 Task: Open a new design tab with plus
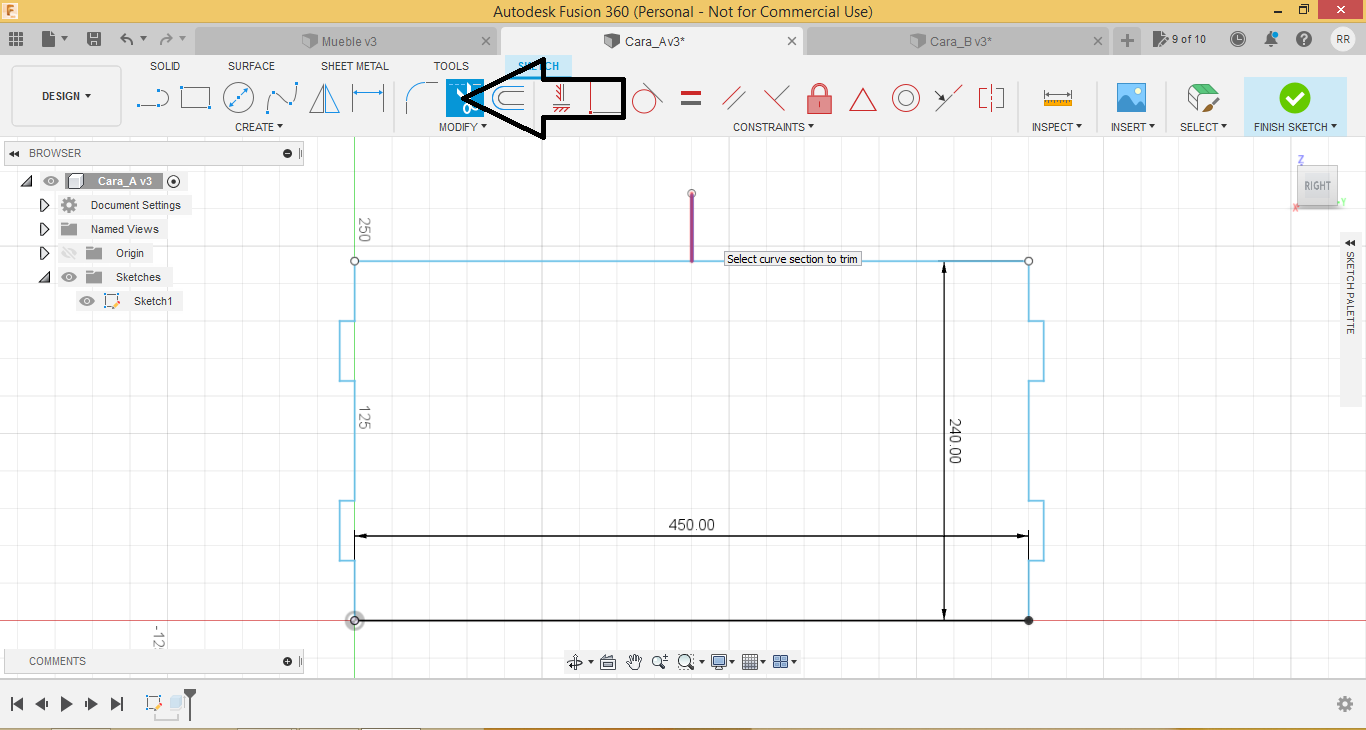pyautogui.click(x=1127, y=40)
